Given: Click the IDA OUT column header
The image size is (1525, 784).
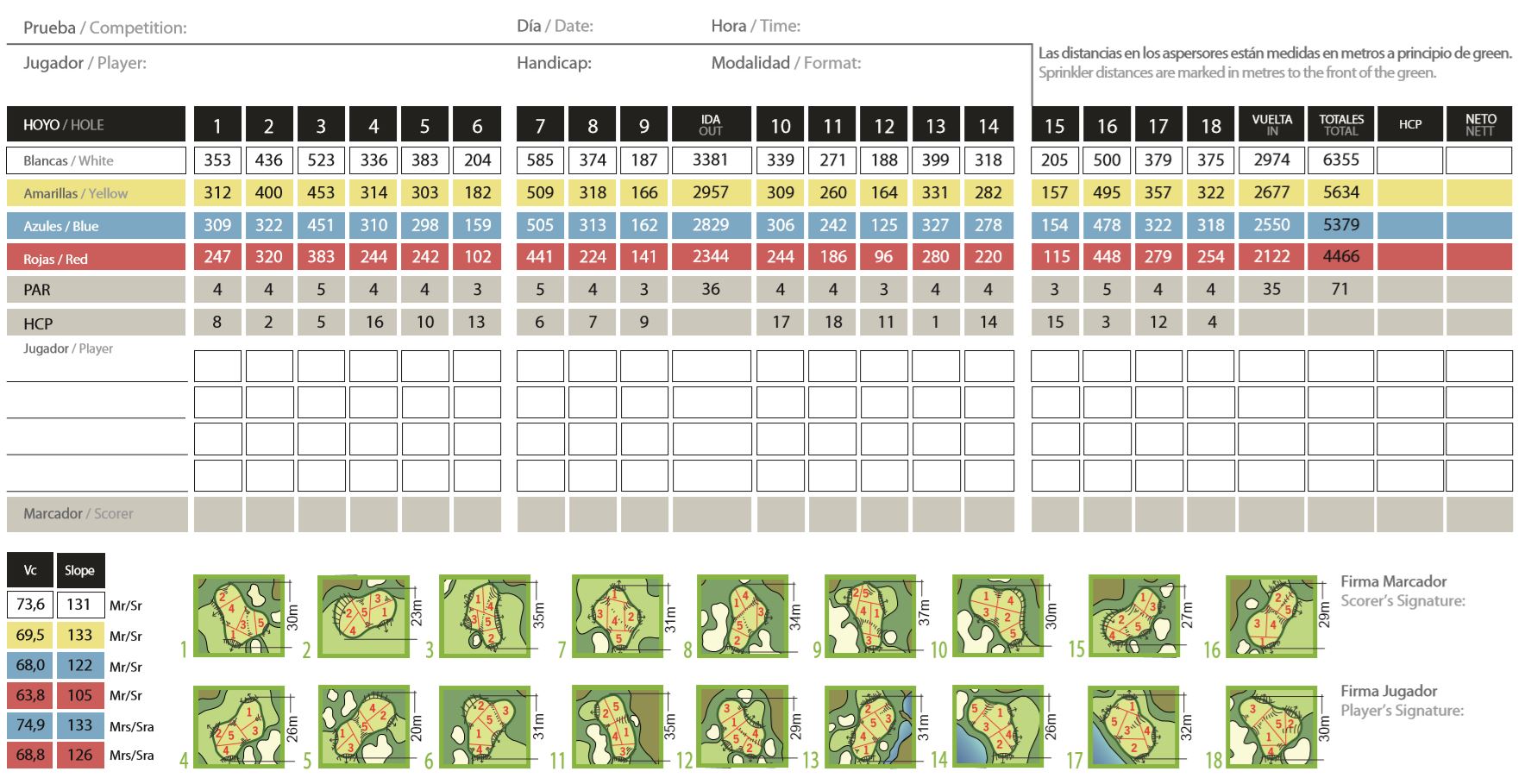Looking at the screenshot, I should coord(711,125).
